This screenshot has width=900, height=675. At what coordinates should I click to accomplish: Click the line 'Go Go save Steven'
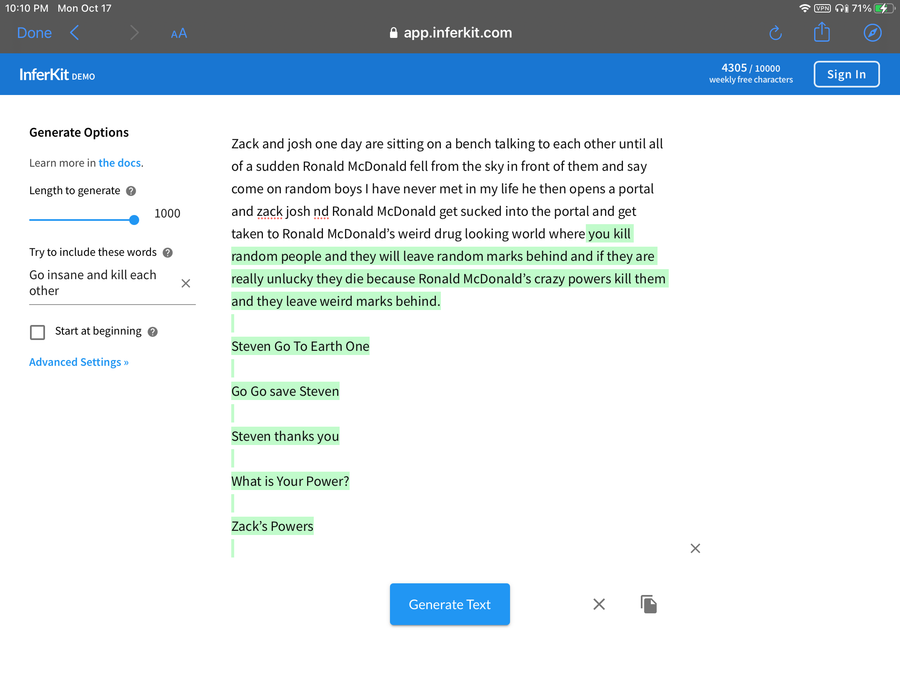(285, 391)
